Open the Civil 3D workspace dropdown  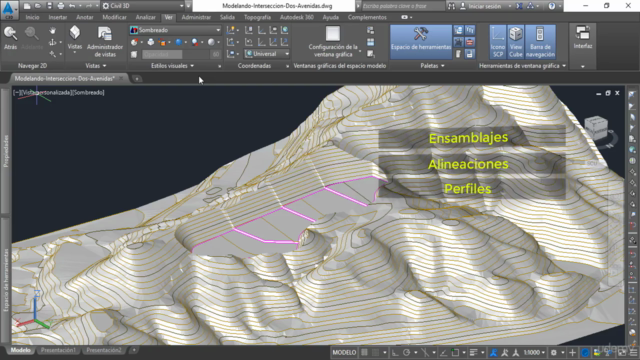coord(143,6)
